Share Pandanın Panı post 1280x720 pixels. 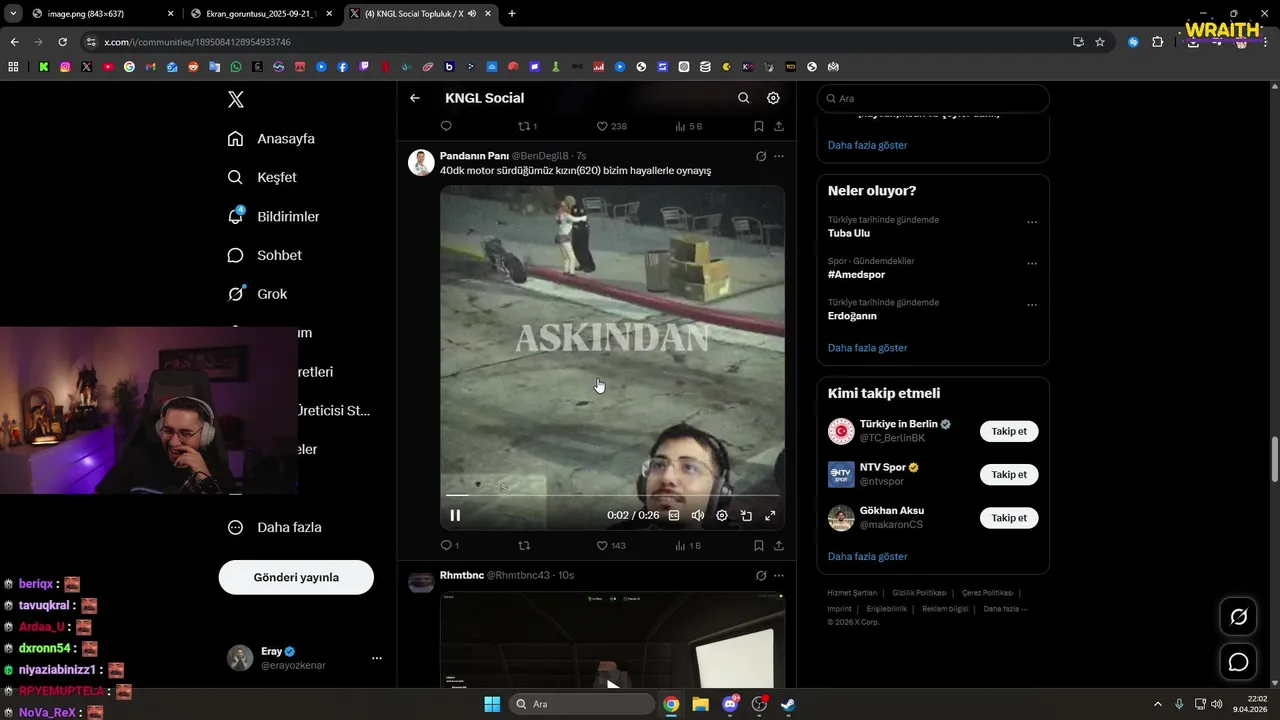[x=779, y=545]
